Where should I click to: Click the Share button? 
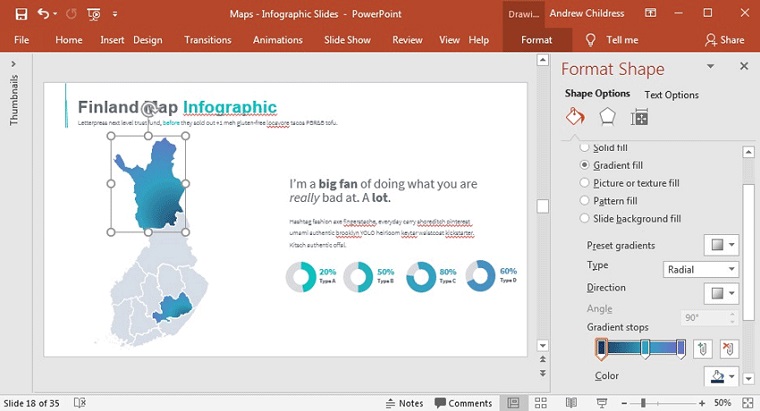tap(725, 40)
